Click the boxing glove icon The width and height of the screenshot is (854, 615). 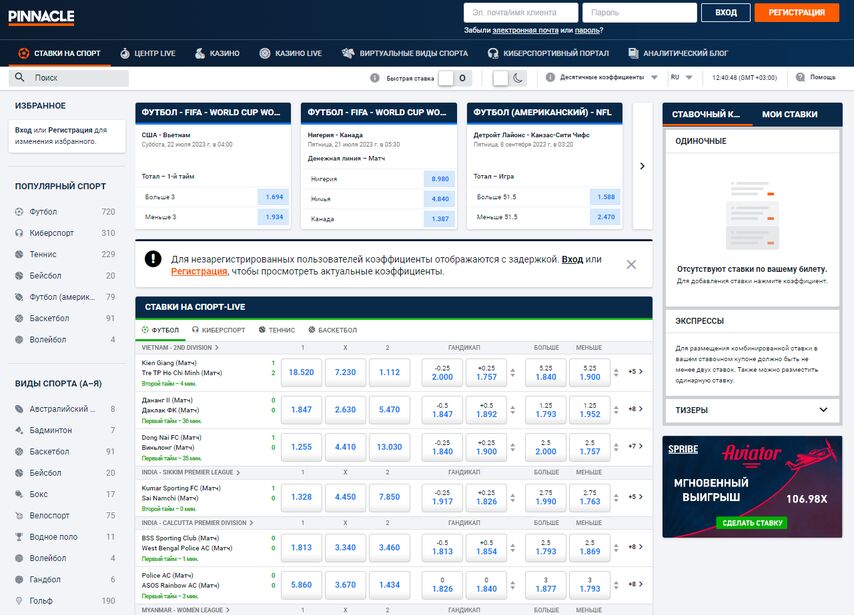[19, 494]
